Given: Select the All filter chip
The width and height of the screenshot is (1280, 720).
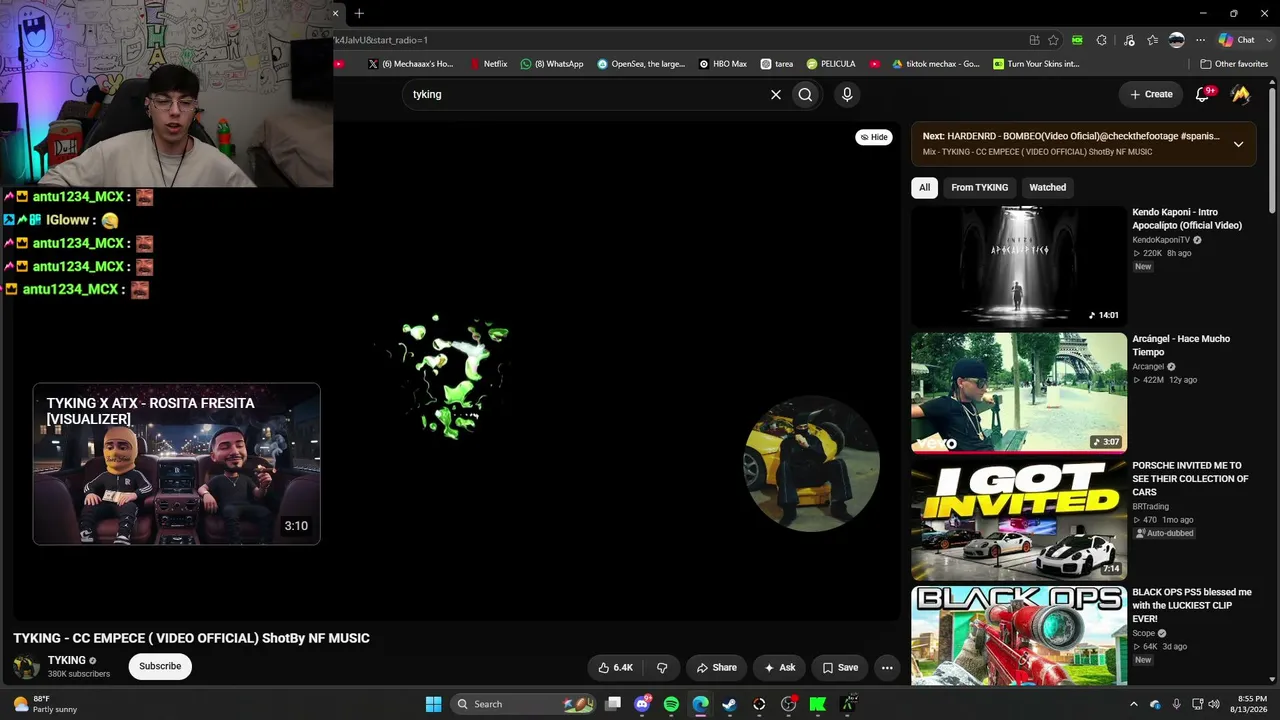Looking at the screenshot, I should click(x=924, y=187).
